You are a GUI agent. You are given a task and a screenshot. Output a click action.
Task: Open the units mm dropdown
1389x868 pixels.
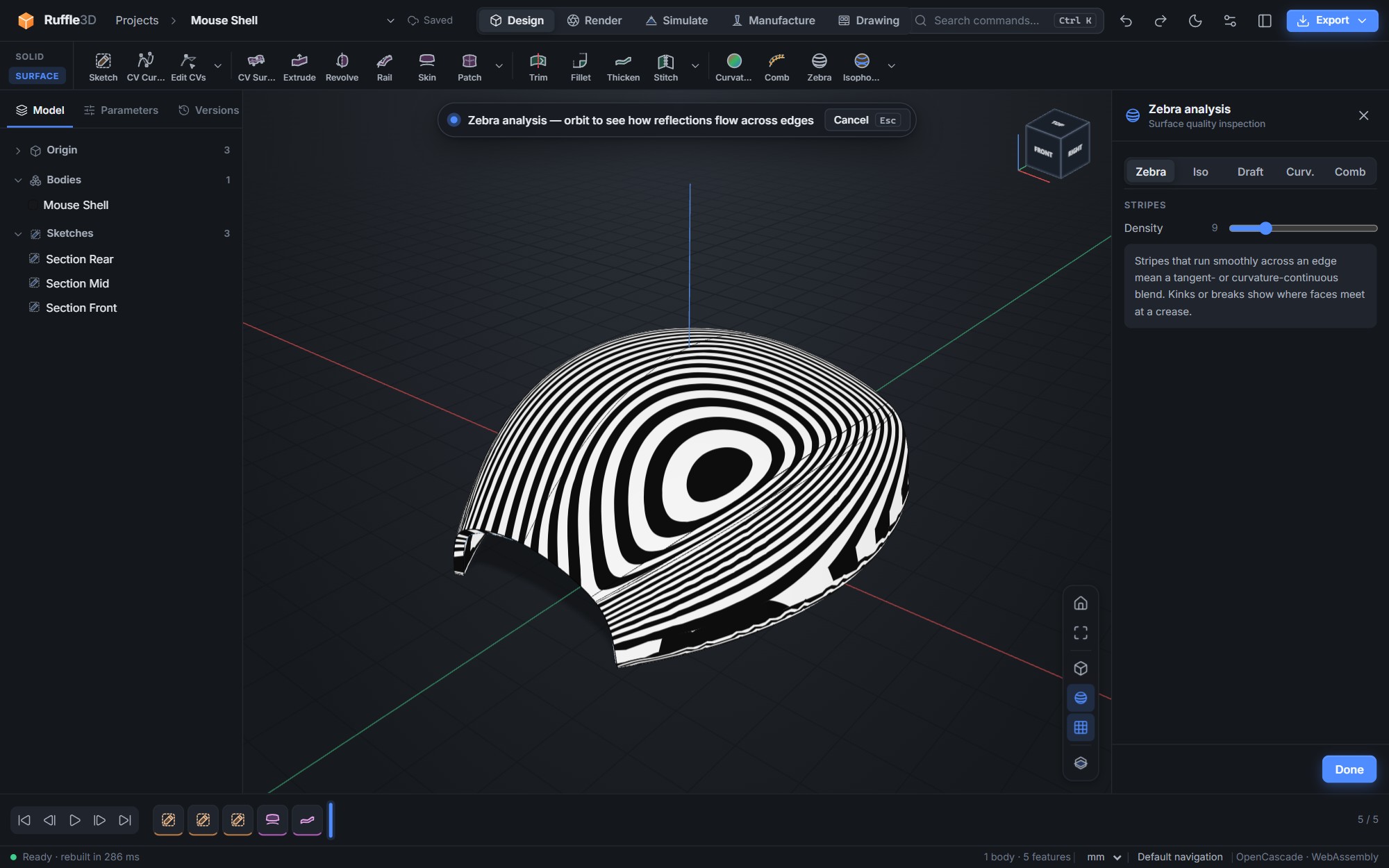tap(1105, 857)
